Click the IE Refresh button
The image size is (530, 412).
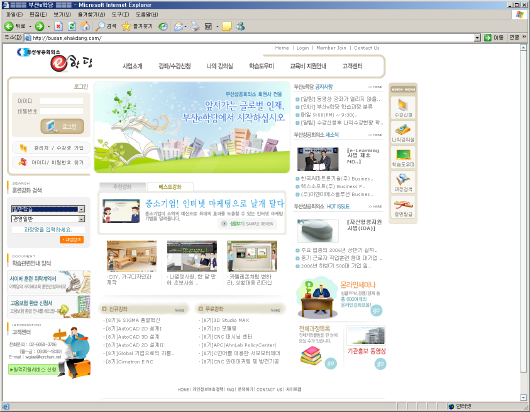[x=72, y=26]
